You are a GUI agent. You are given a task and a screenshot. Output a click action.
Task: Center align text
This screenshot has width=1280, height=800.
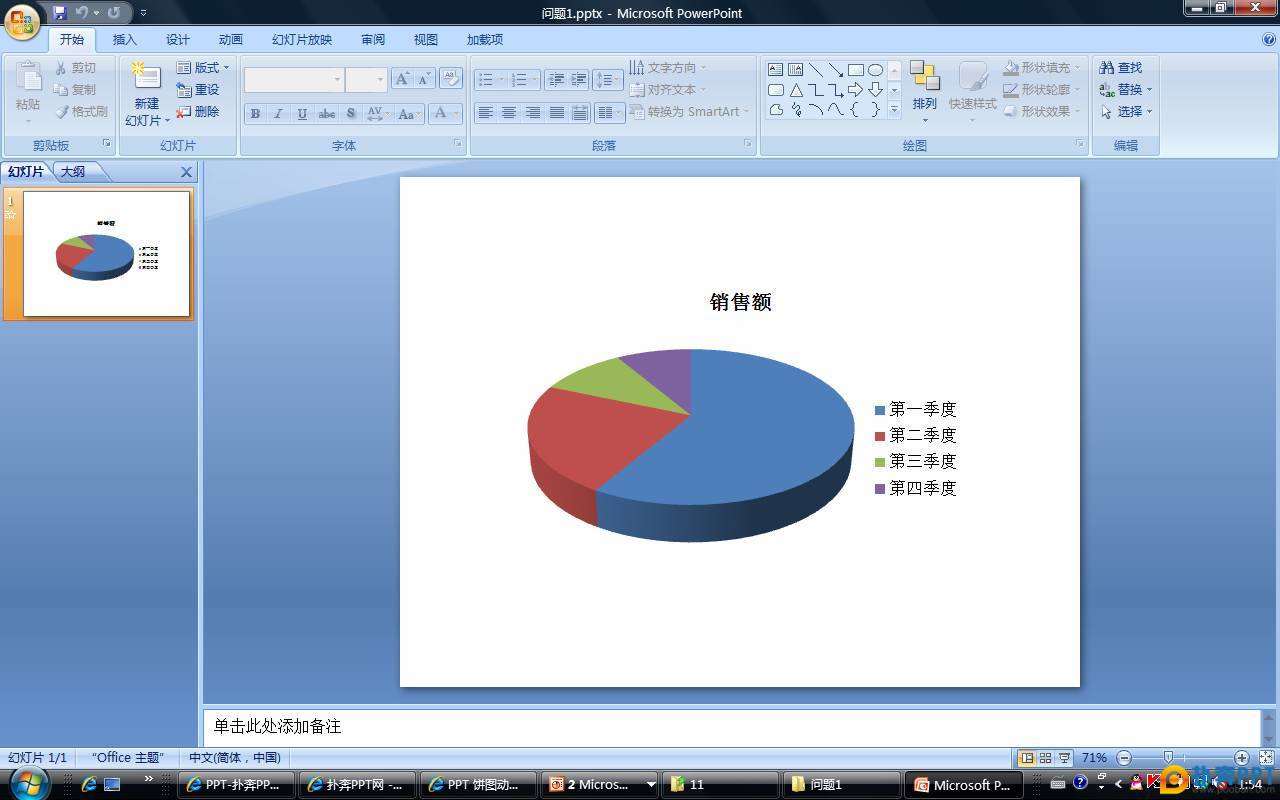pos(509,113)
